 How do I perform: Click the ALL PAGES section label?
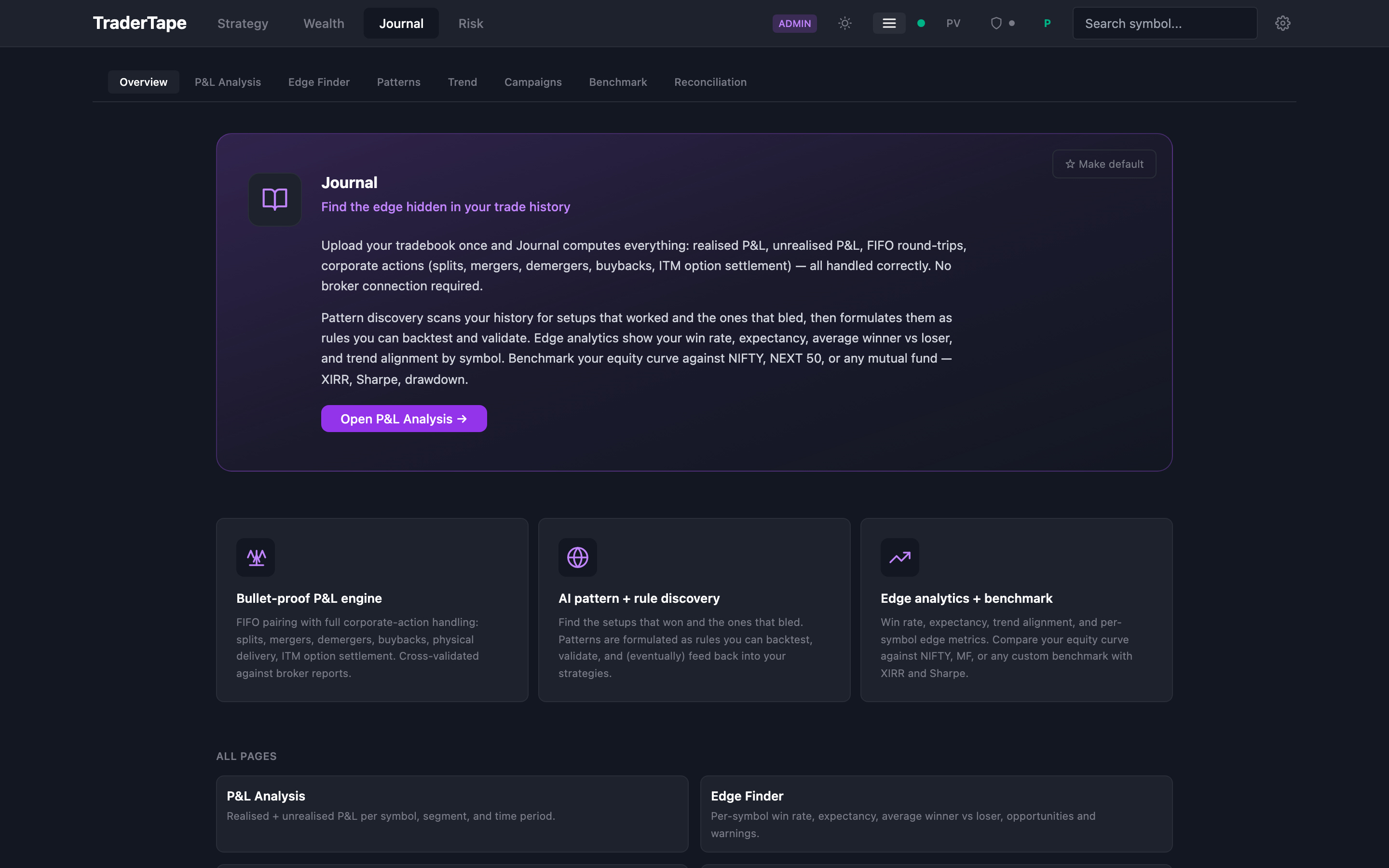[246, 756]
